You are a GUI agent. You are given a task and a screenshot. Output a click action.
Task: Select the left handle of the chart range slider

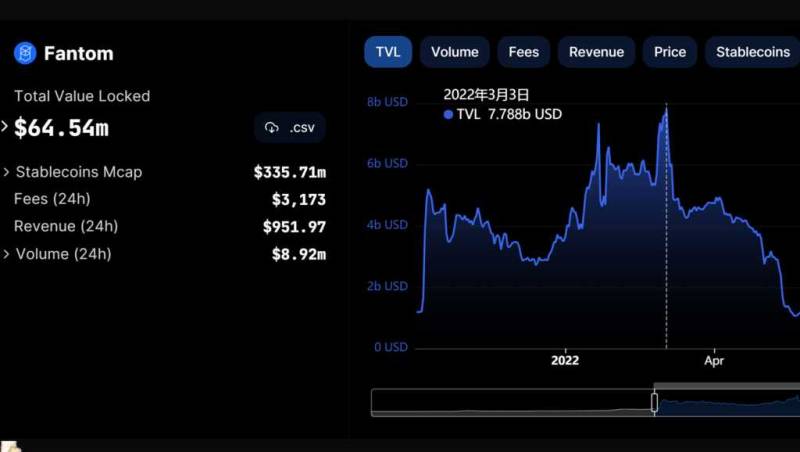click(x=654, y=402)
